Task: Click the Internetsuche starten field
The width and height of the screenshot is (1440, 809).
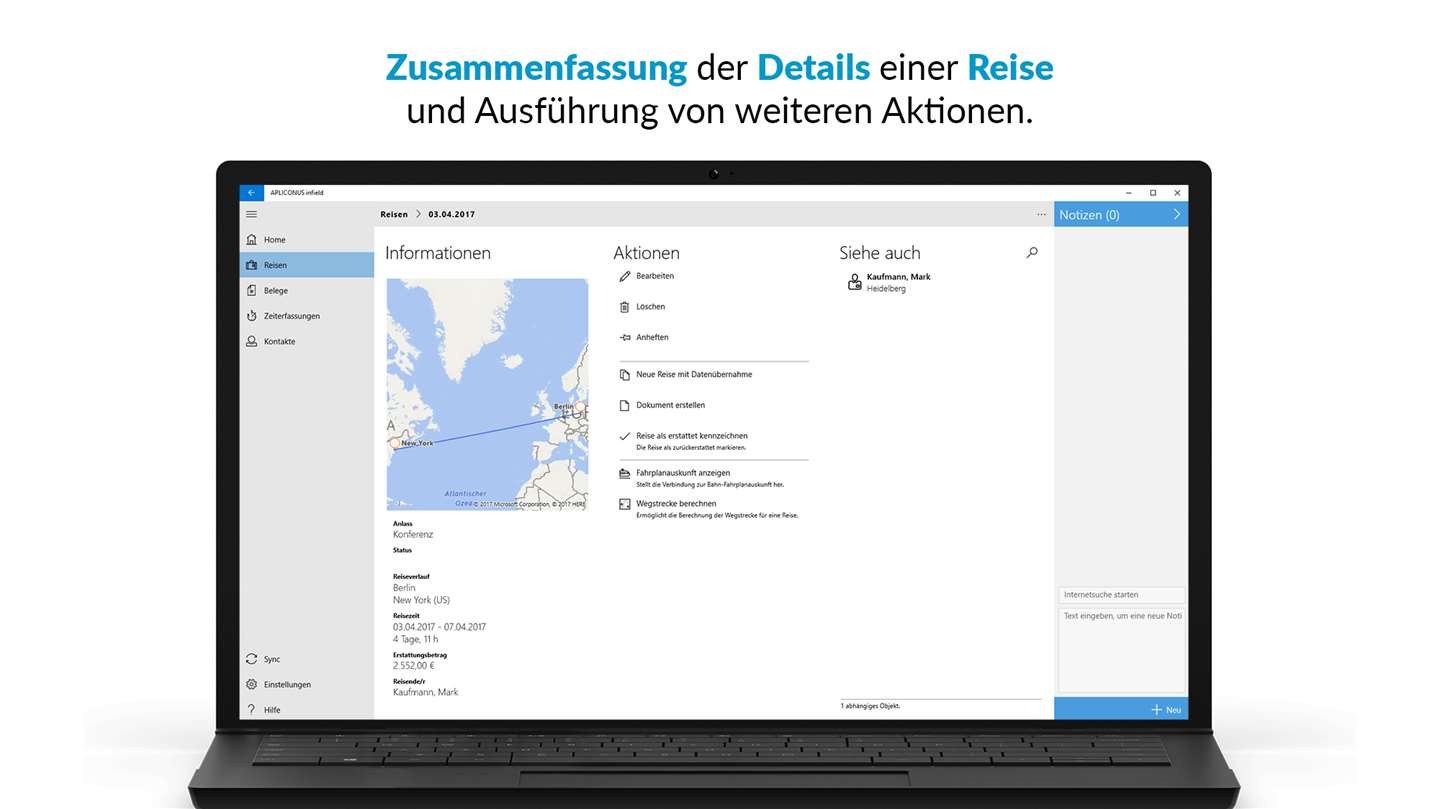Action: click(x=1121, y=595)
